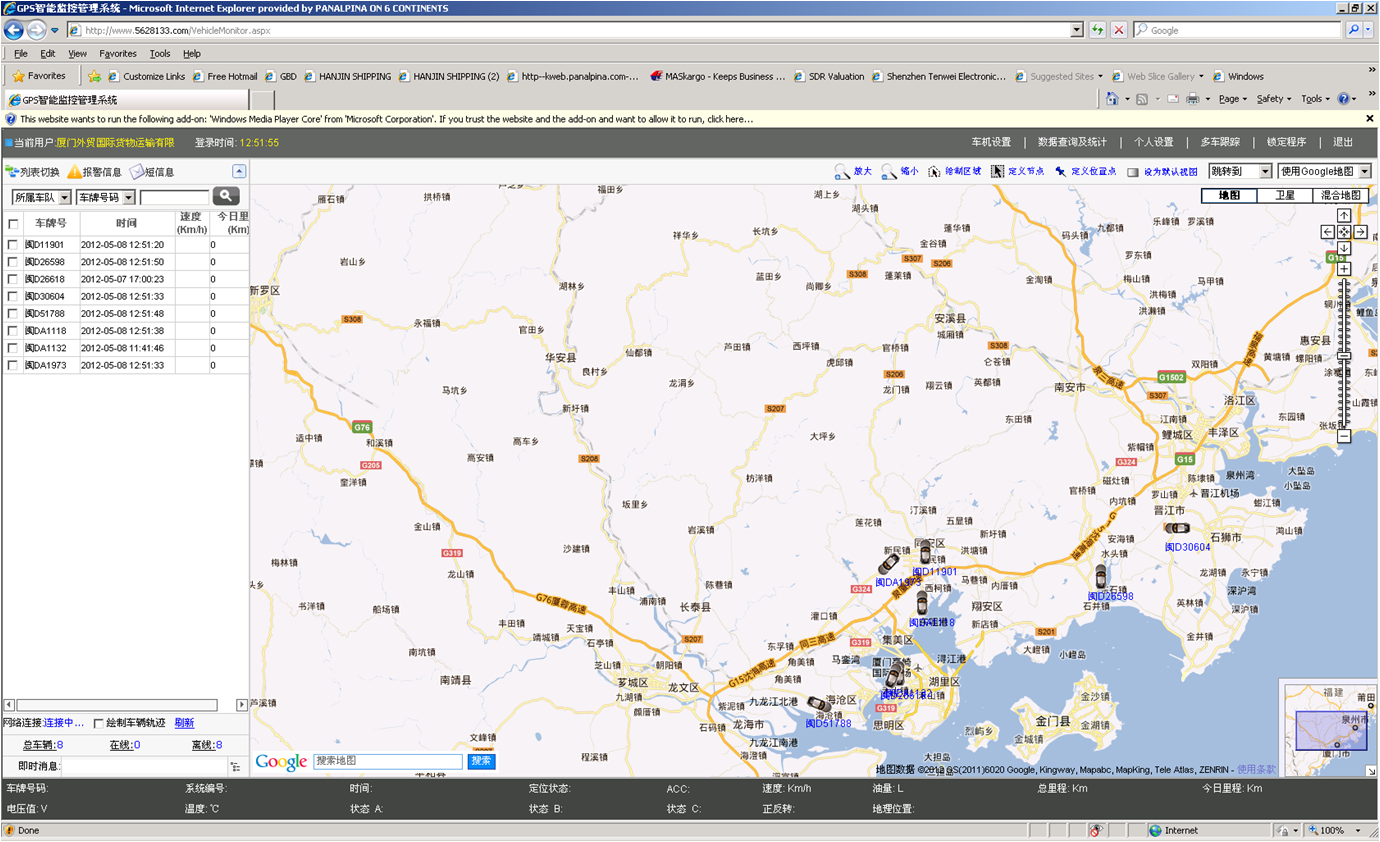The width and height of the screenshot is (1380, 842).
Task: Open the 跳转到 jump-to dropdown
Action: [x=1240, y=172]
